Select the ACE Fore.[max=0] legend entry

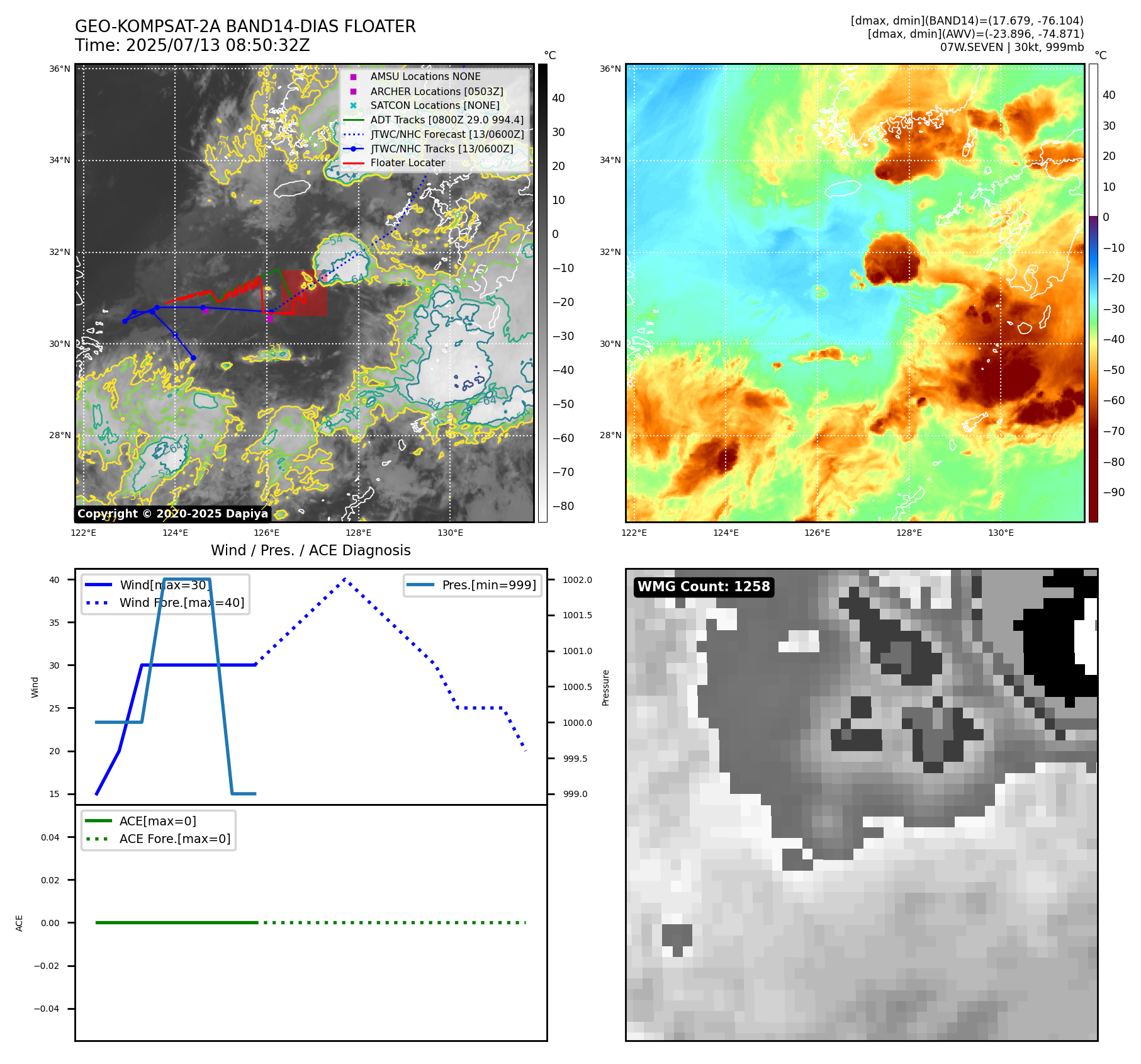coord(158,839)
